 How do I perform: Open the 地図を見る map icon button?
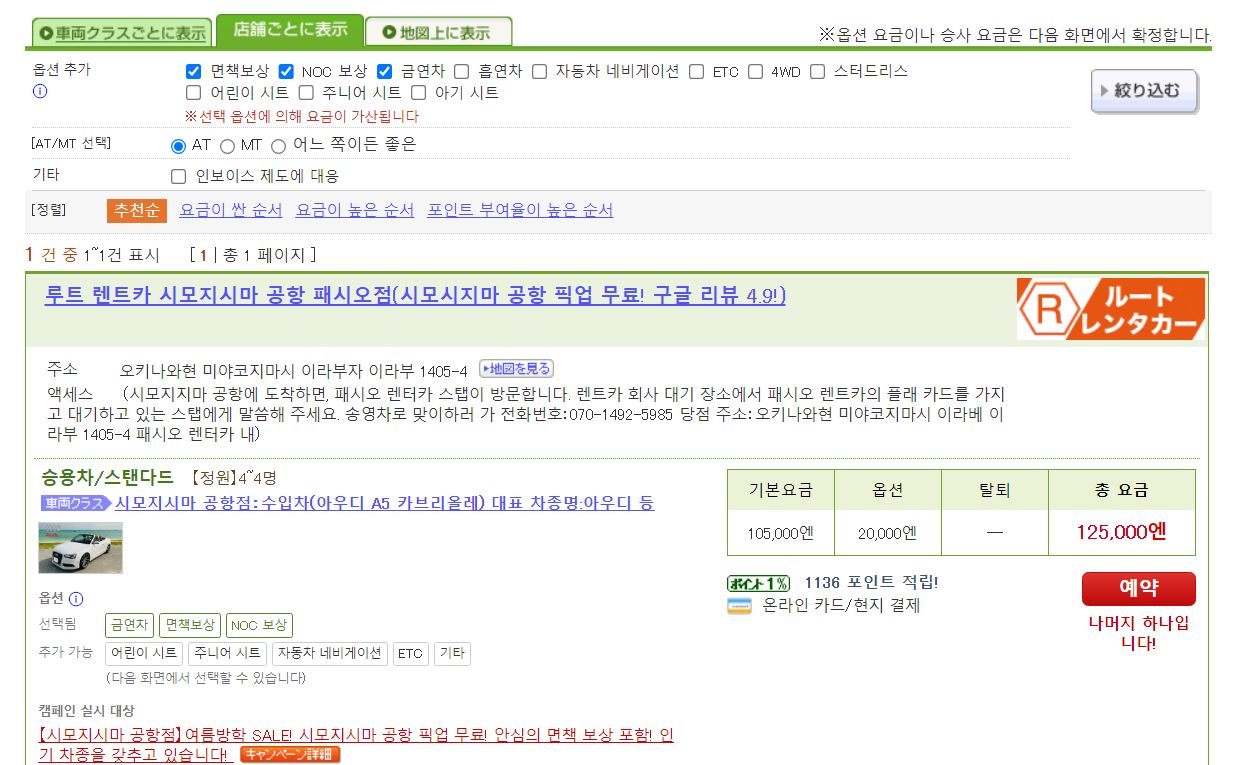pyautogui.click(x=515, y=368)
